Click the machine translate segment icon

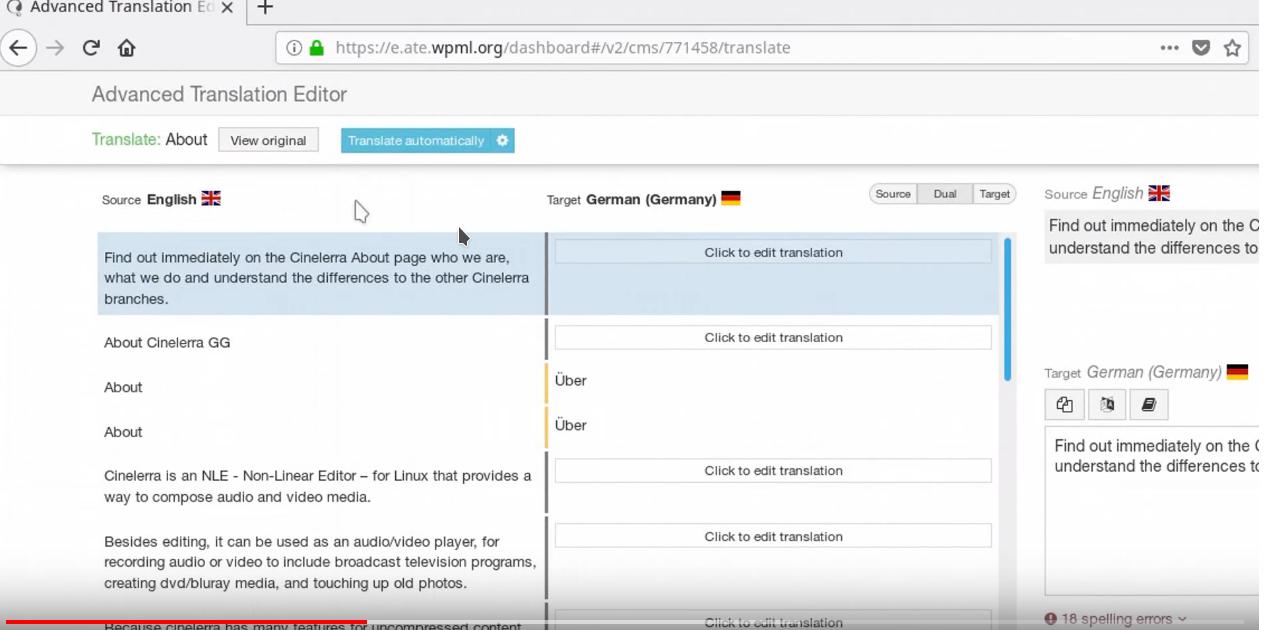[x=1107, y=405]
